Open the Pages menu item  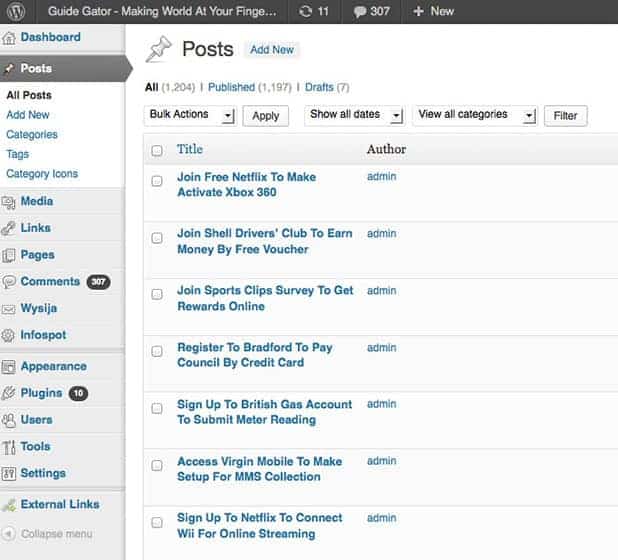(x=37, y=255)
